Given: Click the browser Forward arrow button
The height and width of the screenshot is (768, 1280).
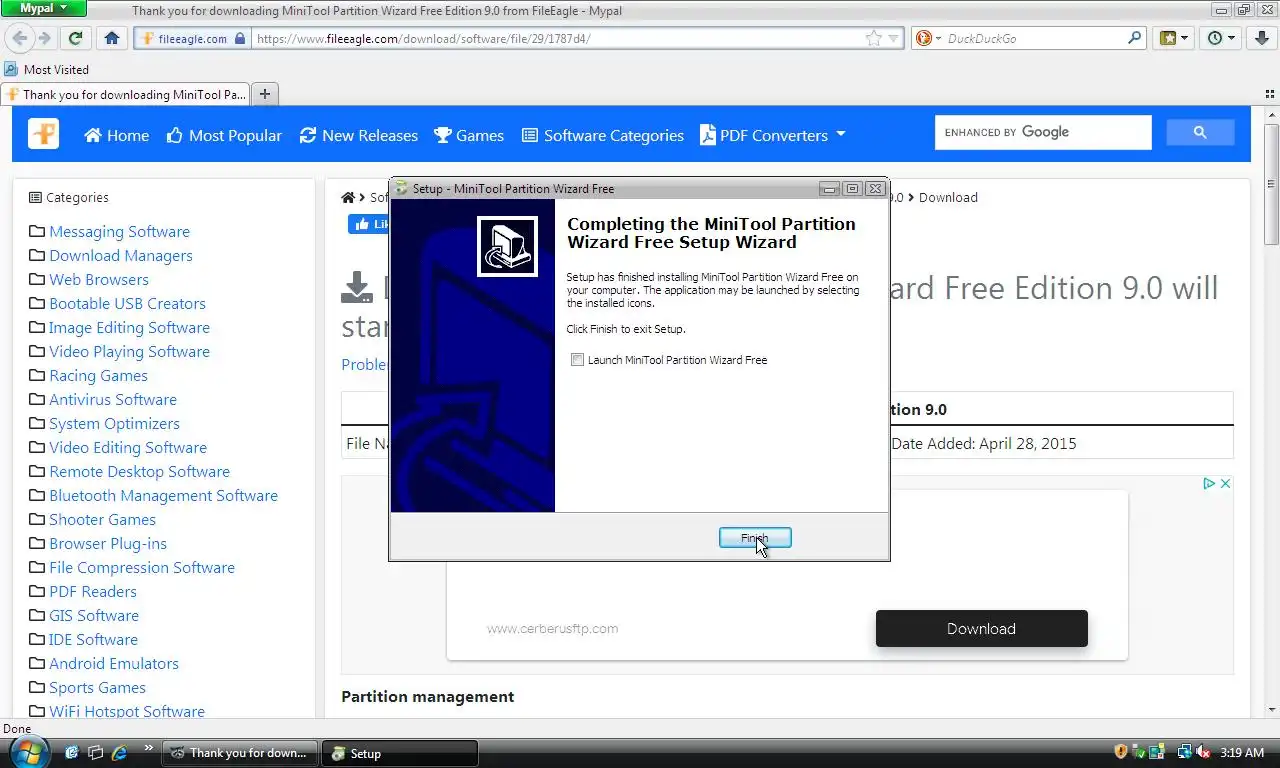Looking at the screenshot, I should tap(44, 38).
